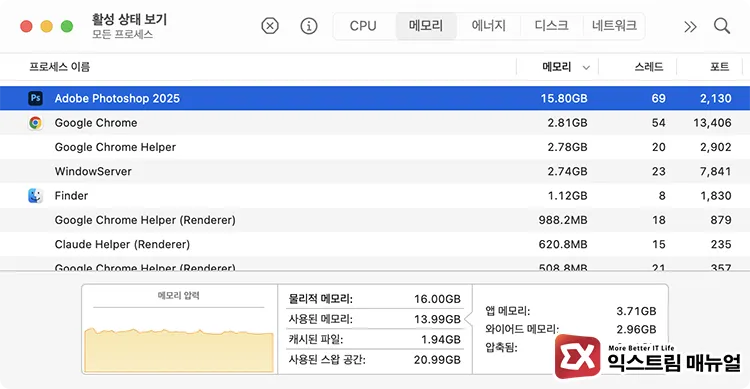Click the 캐시된 파일 label
Viewport: 750px width, 389px height.
click(316, 339)
